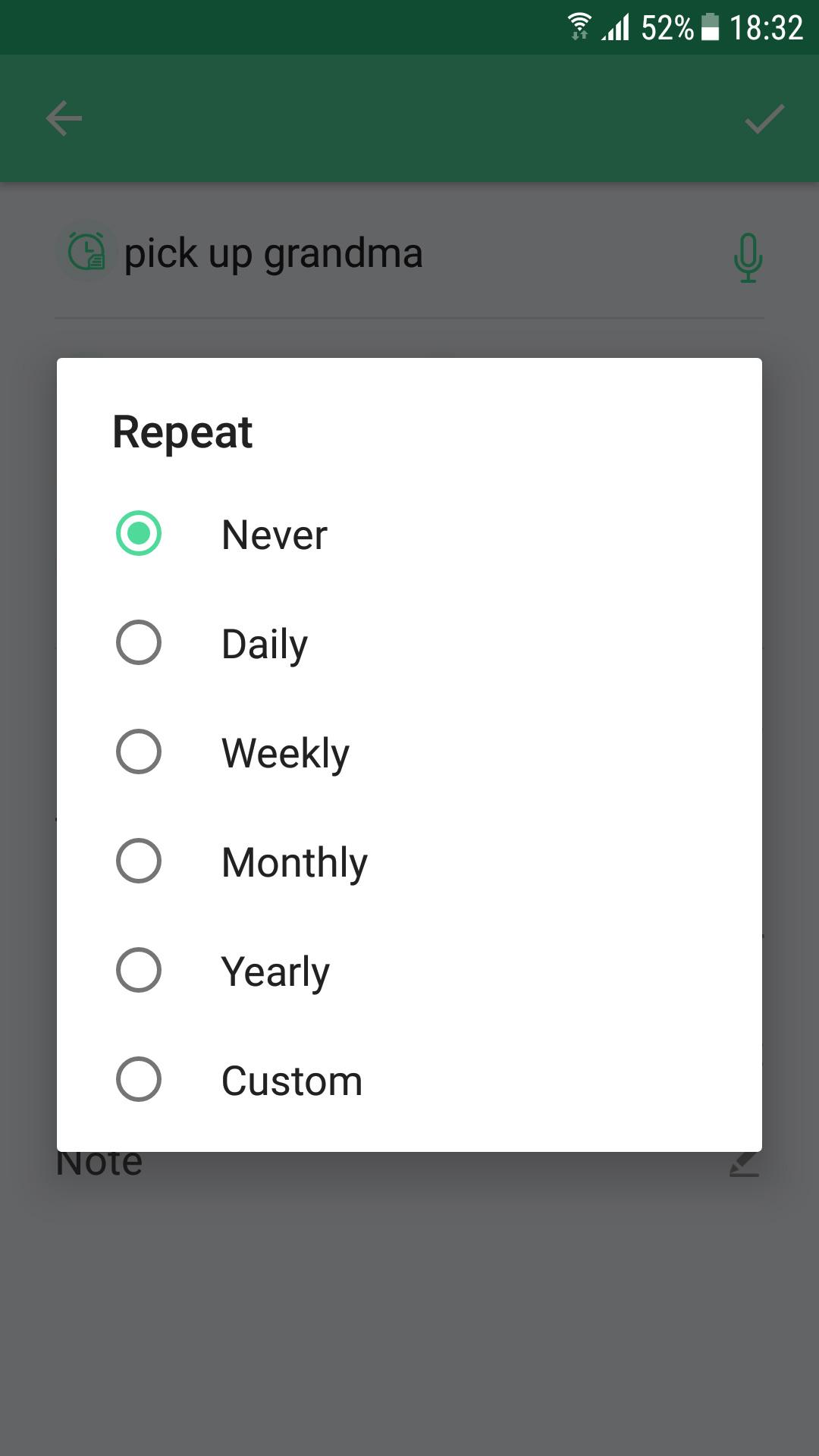Viewport: 819px width, 1456px height.
Task: Tap the Wi-Fi status icon
Action: 579,27
